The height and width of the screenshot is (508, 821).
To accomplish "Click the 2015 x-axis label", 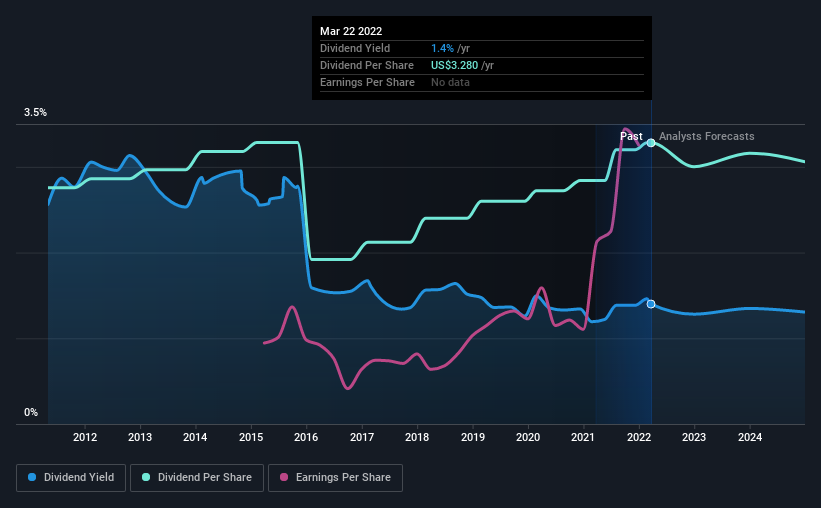I will click(x=251, y=437).
